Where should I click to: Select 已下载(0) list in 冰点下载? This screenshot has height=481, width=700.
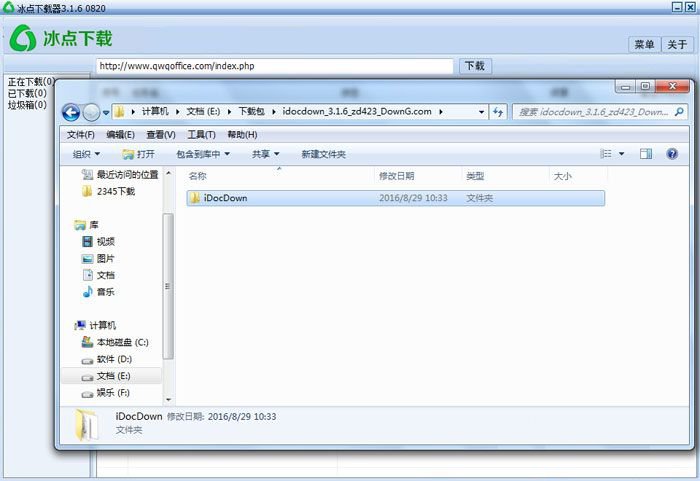(27, 93)
